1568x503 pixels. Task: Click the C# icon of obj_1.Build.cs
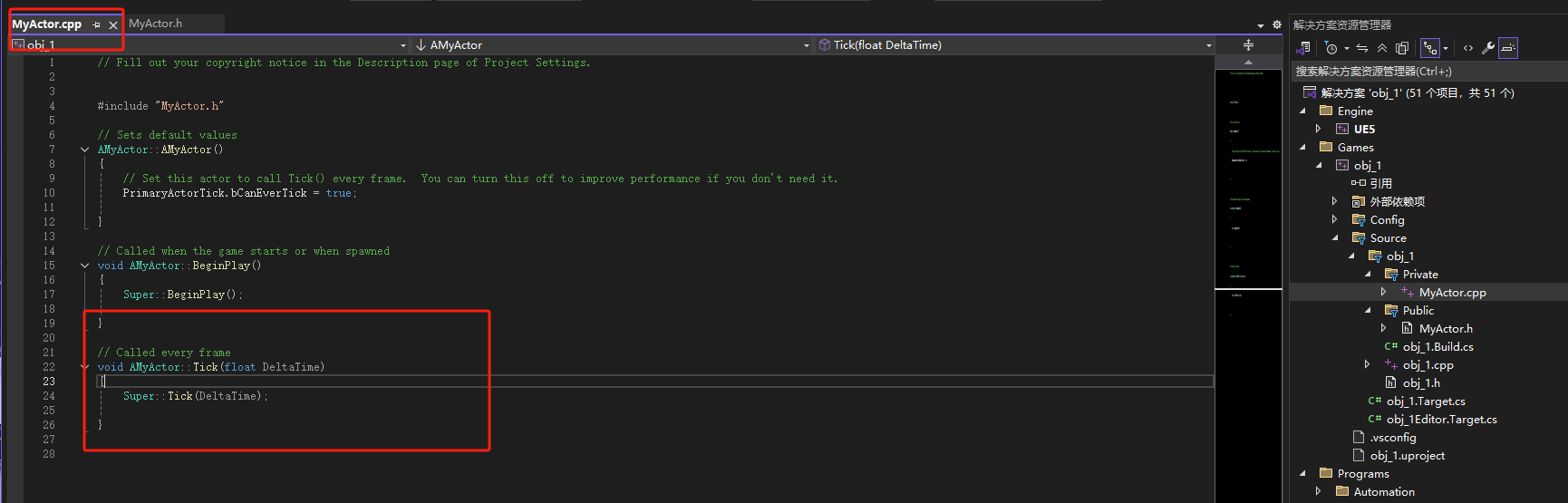coord(1390,346)
